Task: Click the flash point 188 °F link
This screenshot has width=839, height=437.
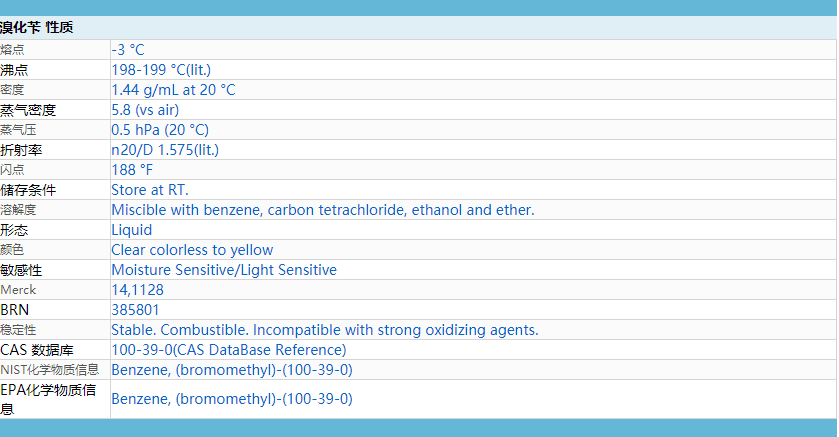Action: pos(132,170)
